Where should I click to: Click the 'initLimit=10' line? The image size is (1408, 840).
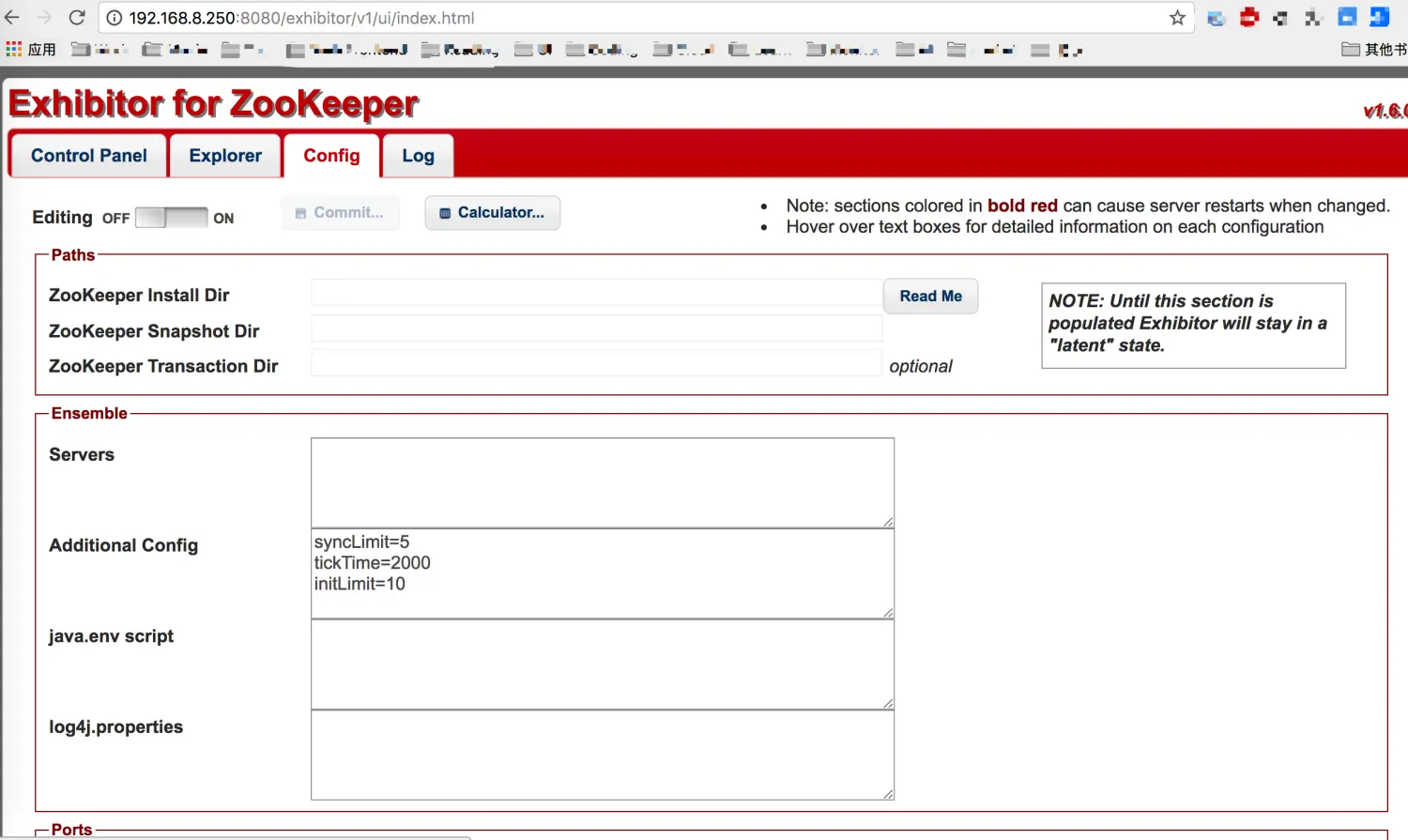[360, 584]
